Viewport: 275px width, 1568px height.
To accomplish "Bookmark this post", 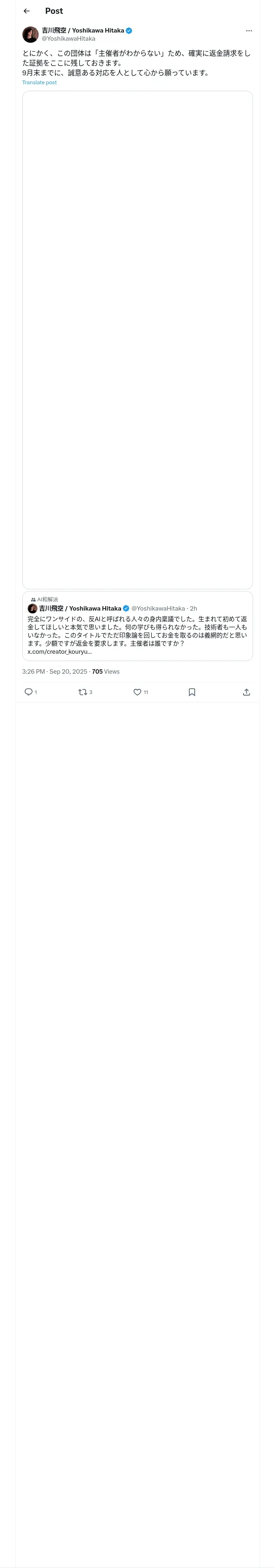I will point(191,692).
